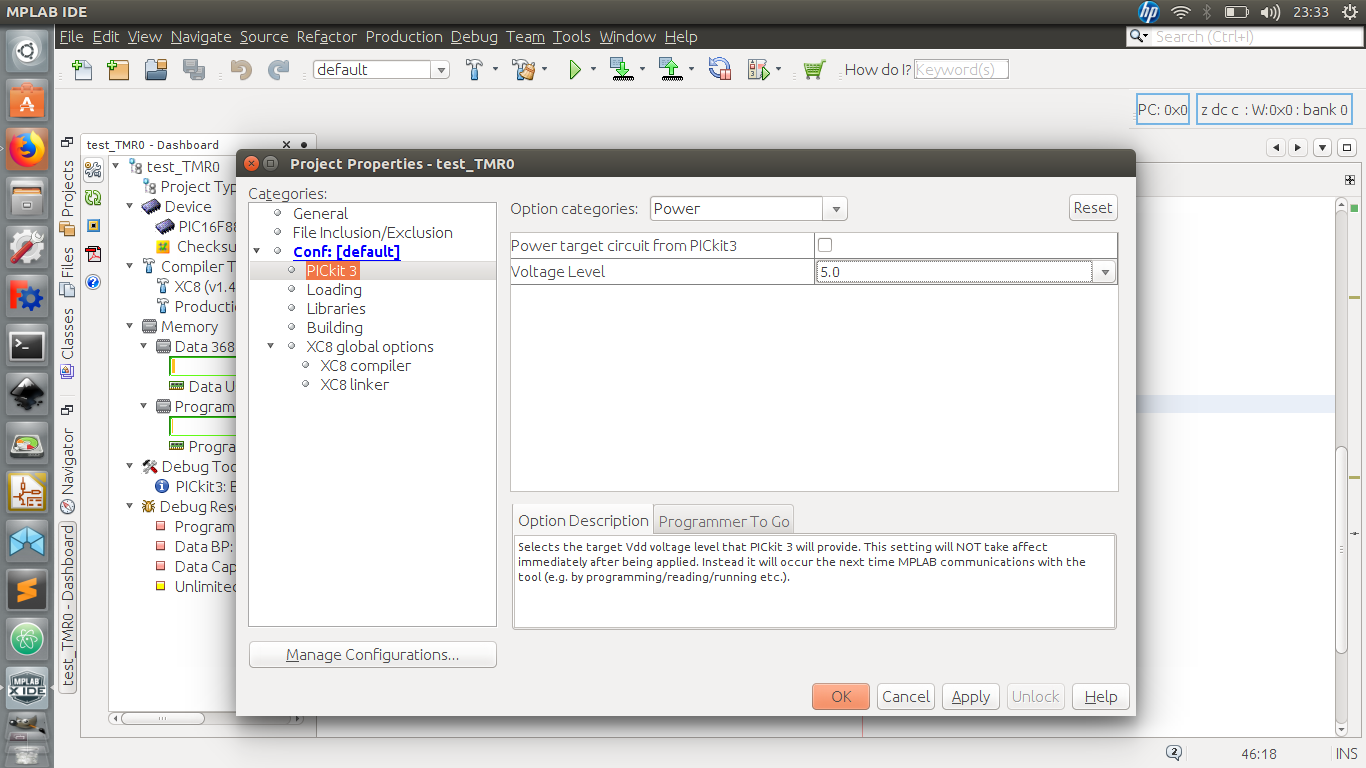1366x768 pixels.
Task: Collapse the Memory node in Dashboard
Action: (131, 327)
